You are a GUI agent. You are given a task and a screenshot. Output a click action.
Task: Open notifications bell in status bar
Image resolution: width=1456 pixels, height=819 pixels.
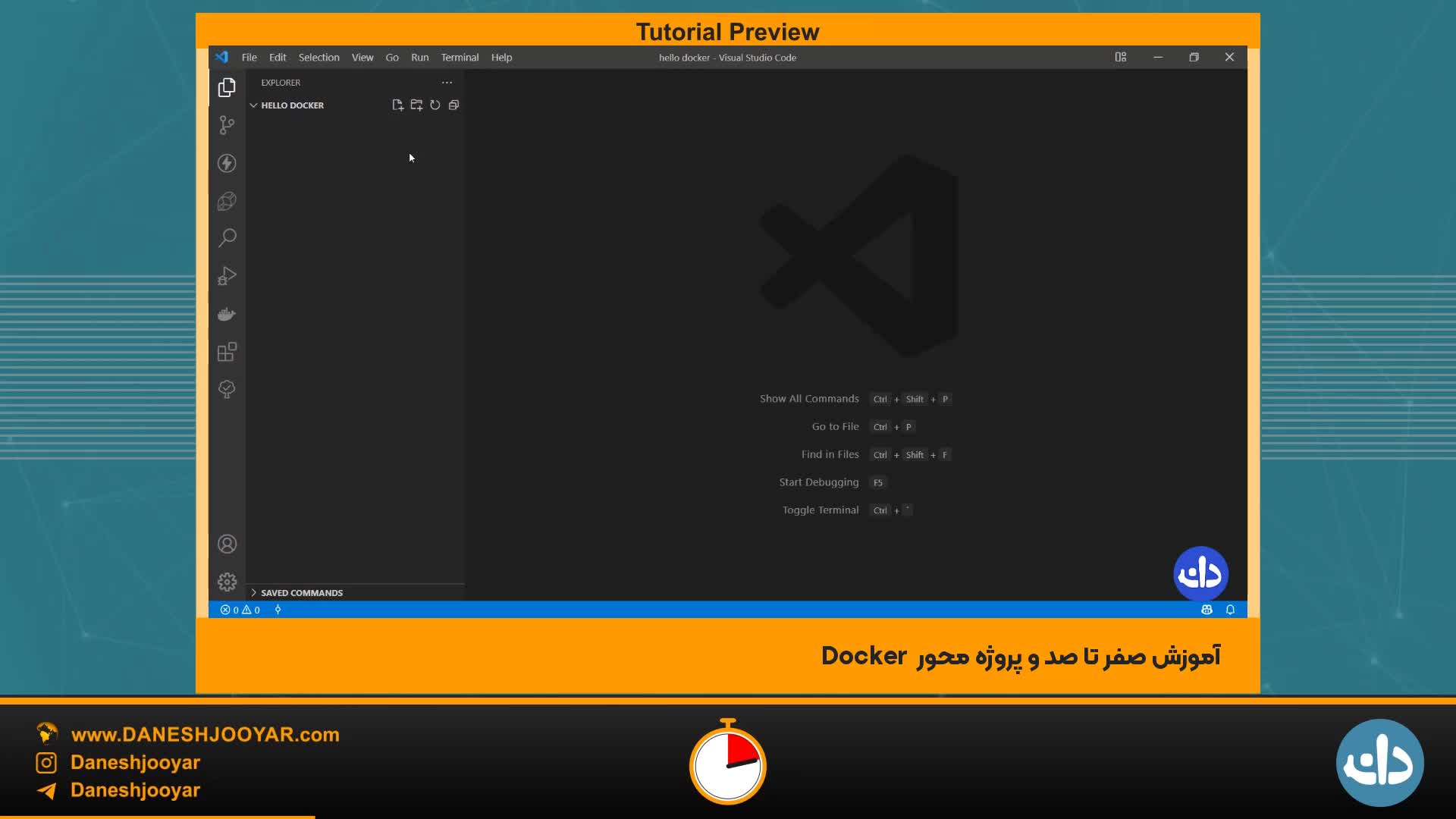(x=1230, y=610)
